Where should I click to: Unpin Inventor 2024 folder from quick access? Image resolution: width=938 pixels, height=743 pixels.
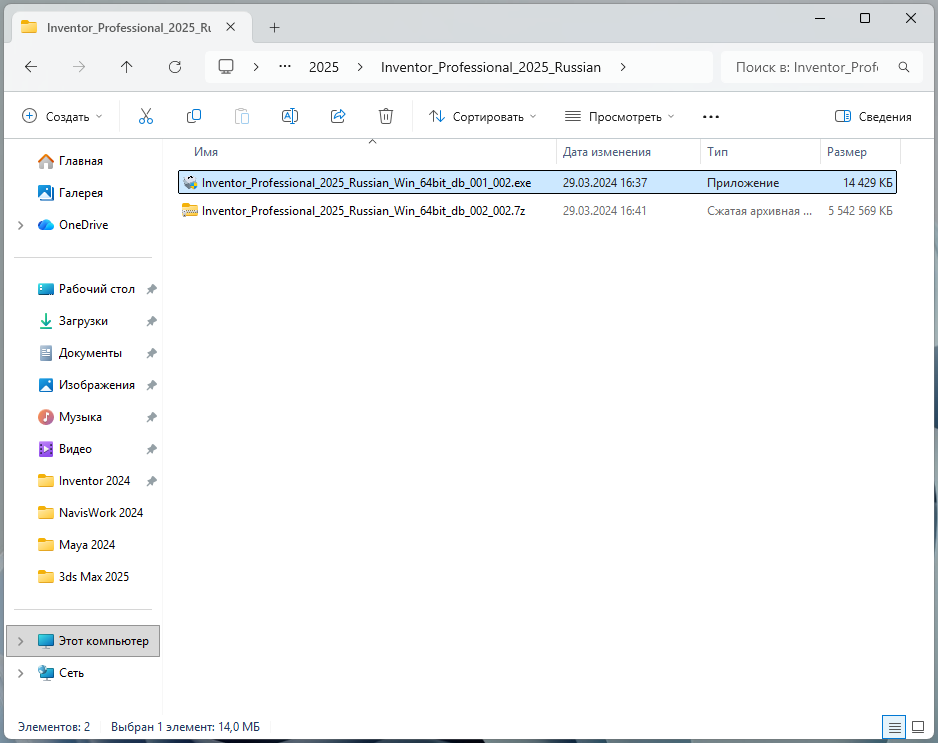151,481
